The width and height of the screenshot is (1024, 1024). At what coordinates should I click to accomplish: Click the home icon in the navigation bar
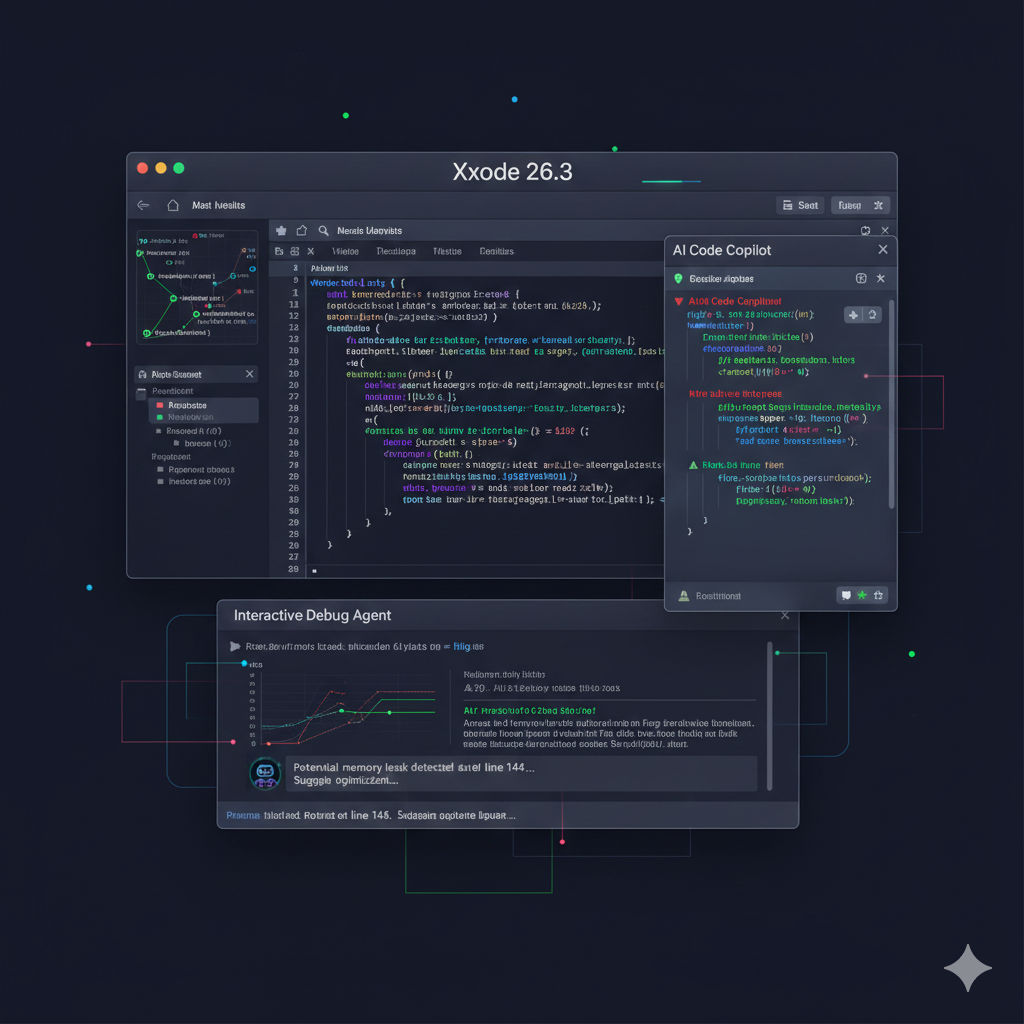[x=173, y=205]
